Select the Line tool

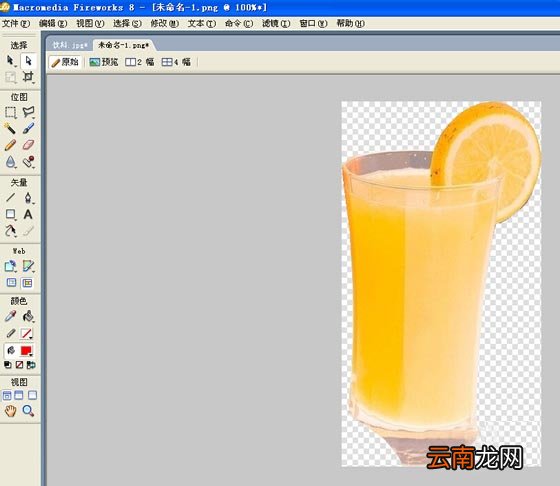pos(10,197)
